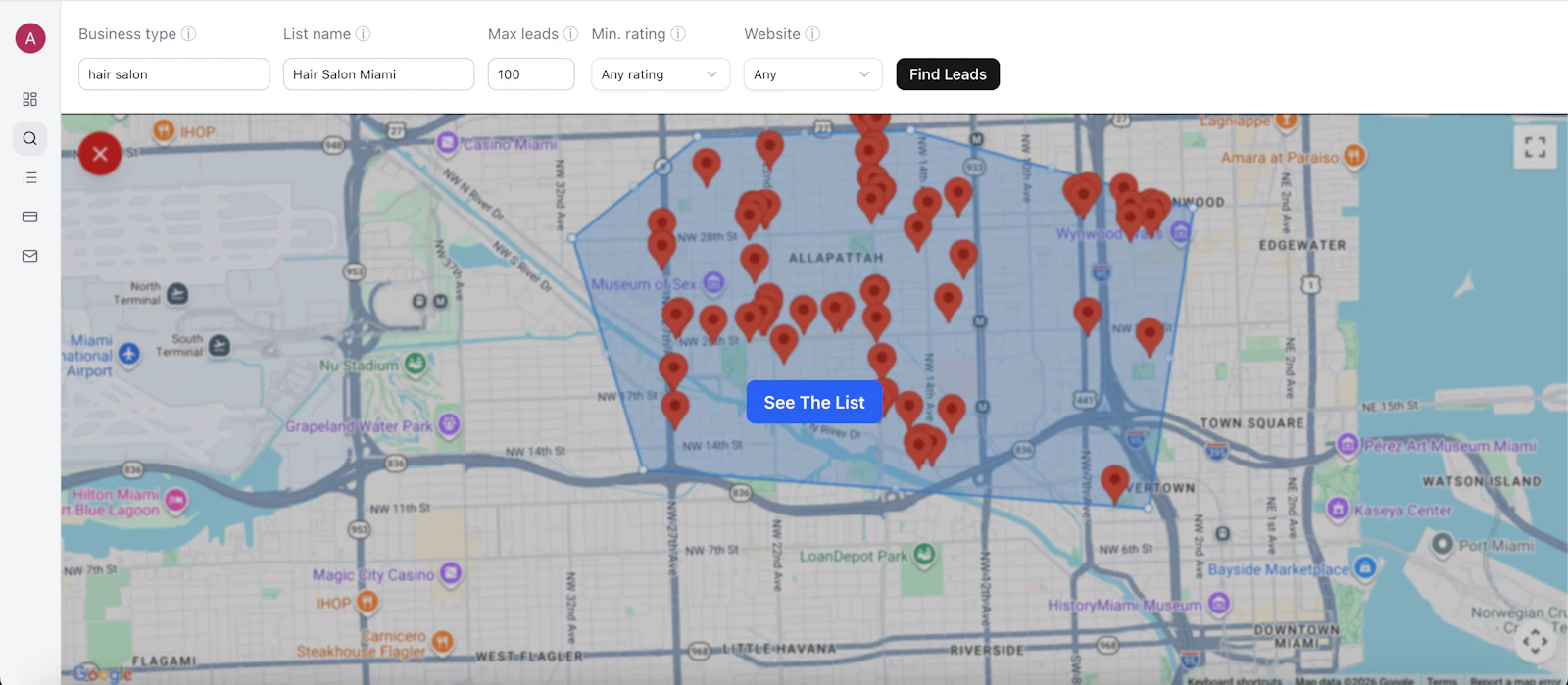Click the Kaseya Center marker
Screen dimensions: 1568x685
tap(1338, 509)
